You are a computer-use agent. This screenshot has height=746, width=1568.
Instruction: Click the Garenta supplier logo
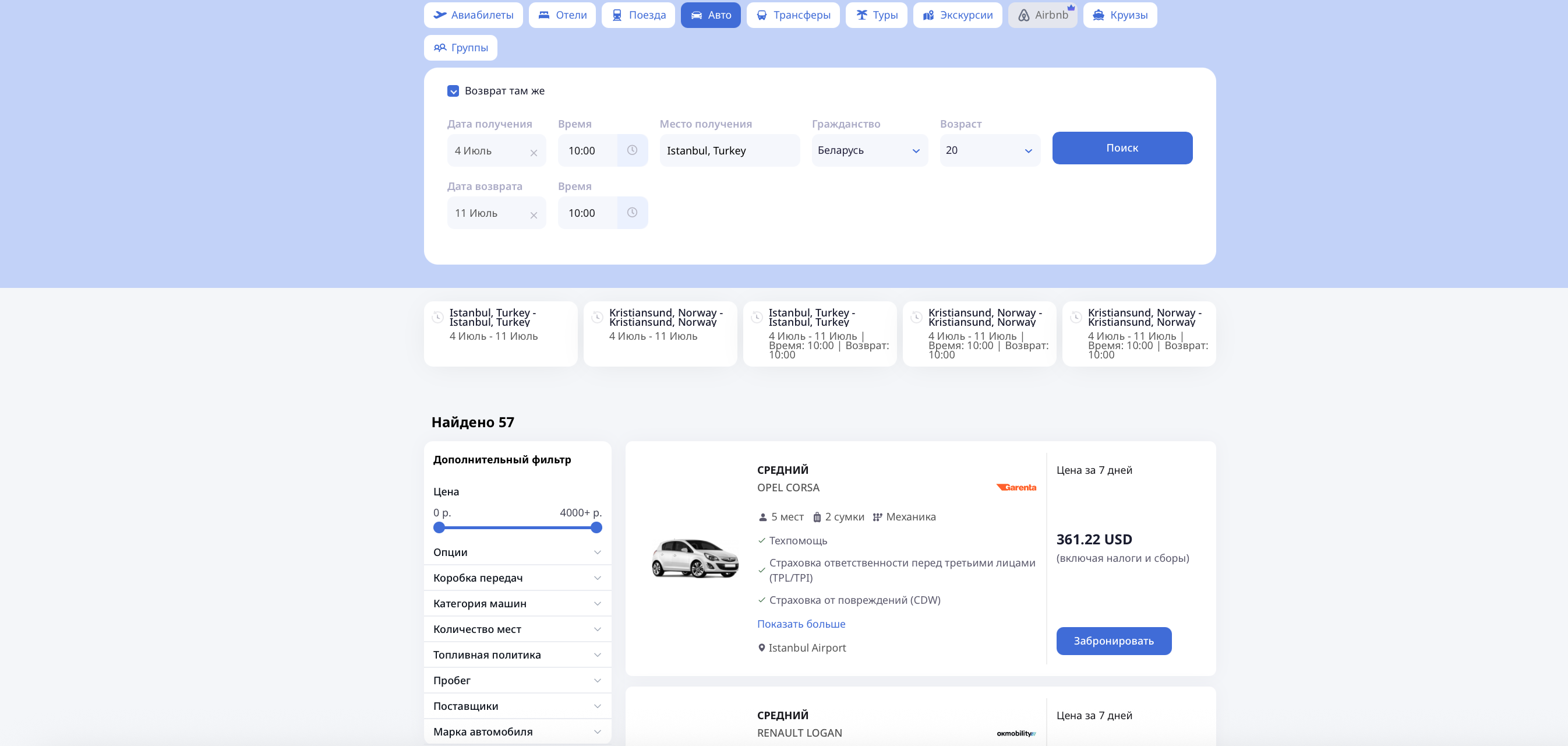1015,487
